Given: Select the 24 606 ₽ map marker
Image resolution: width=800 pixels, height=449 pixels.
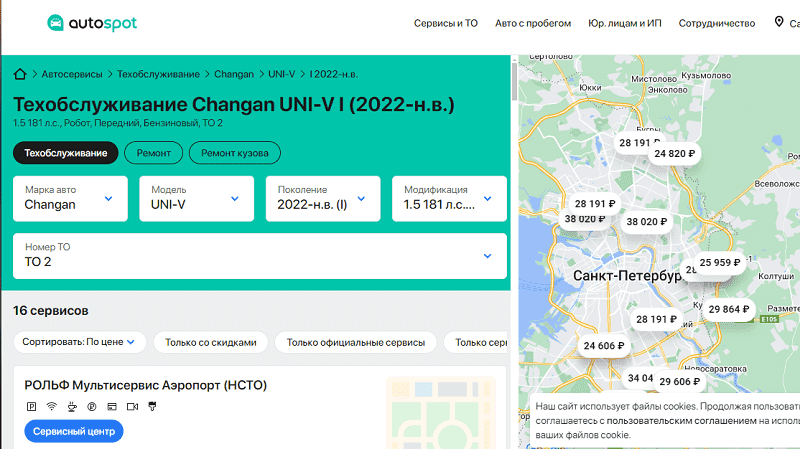Looking at the screenshot, I should pyautogui.click(x=604, y=345).
